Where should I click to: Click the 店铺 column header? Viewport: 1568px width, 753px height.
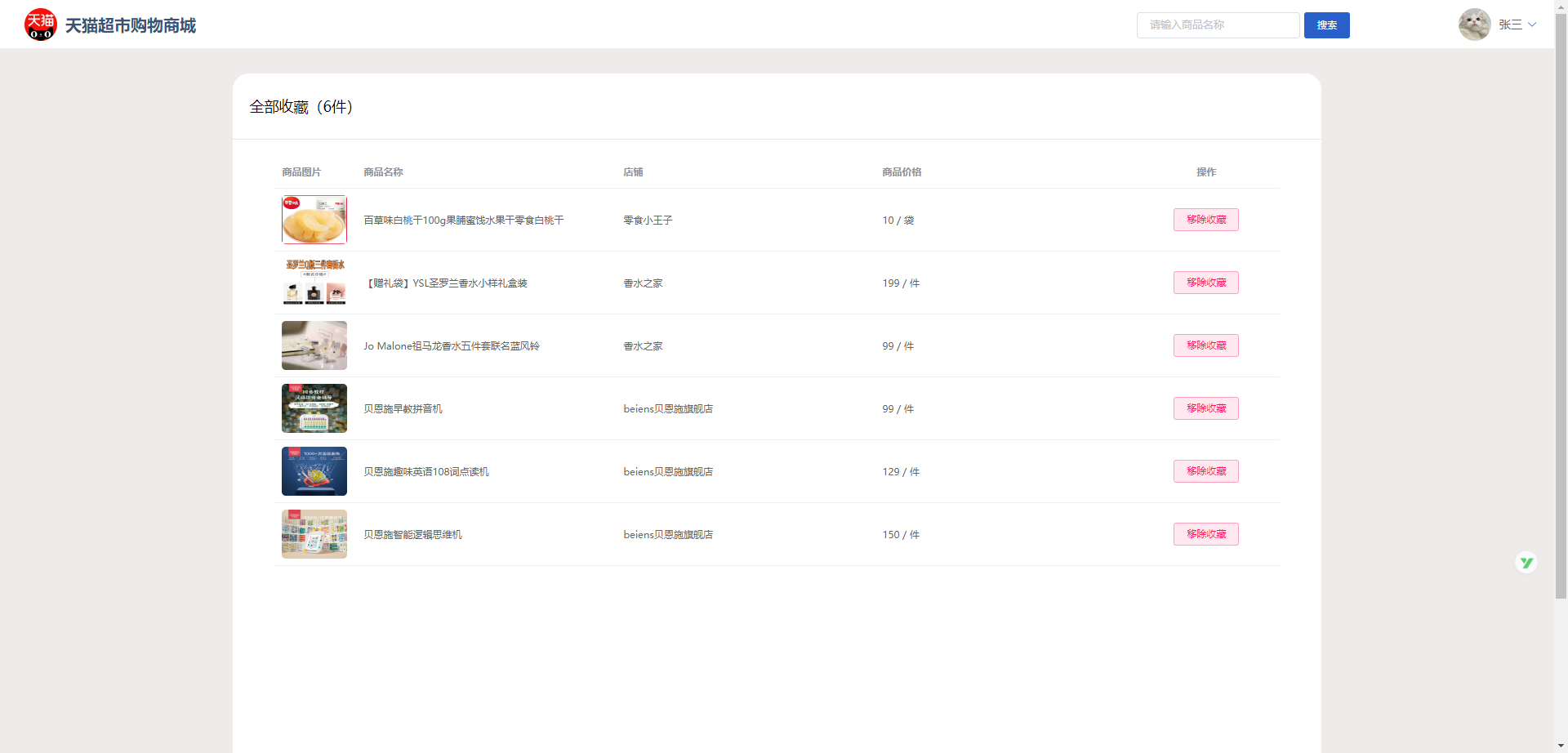point(633,172)
